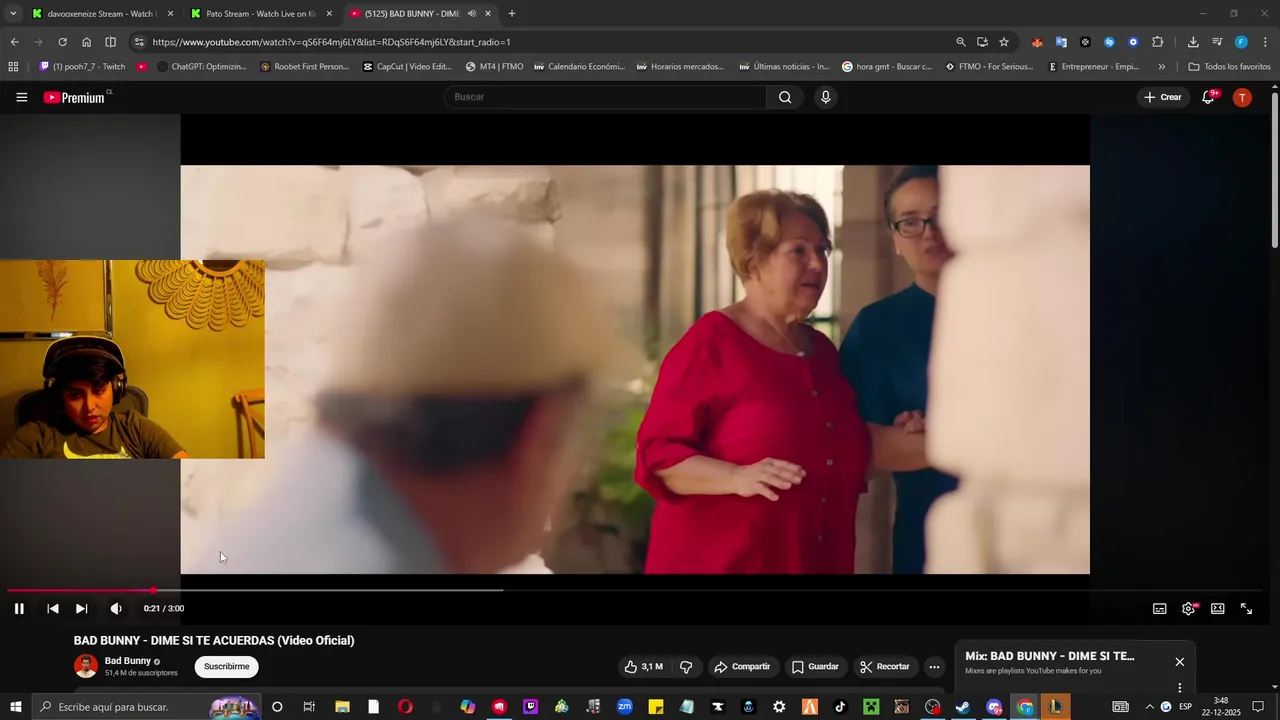Open Chrome three-dot menu
1280x720 pixels.
click(1265, 42)
